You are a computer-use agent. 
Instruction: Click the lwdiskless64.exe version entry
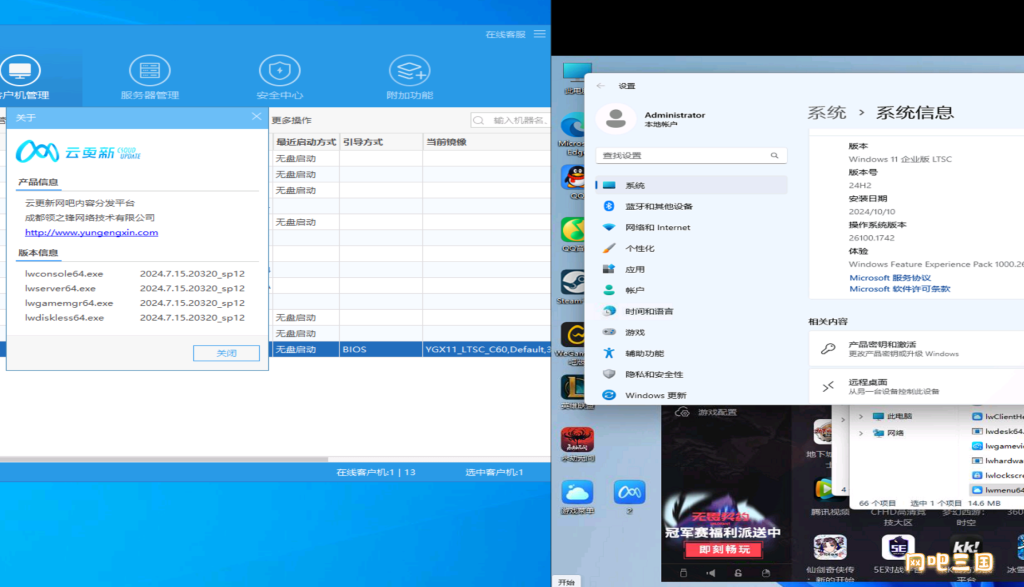135,317
